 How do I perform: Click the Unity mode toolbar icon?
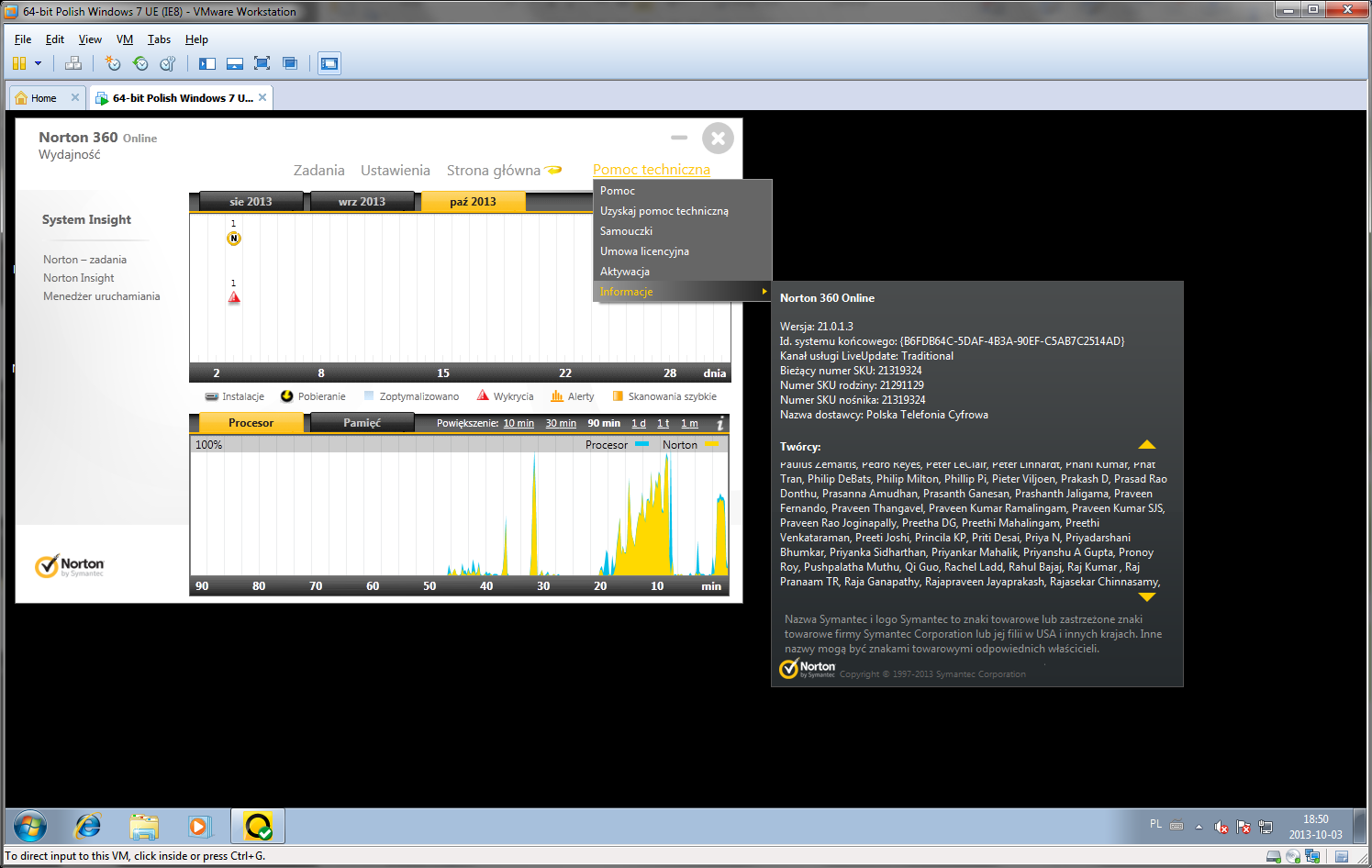coord(290,63)
